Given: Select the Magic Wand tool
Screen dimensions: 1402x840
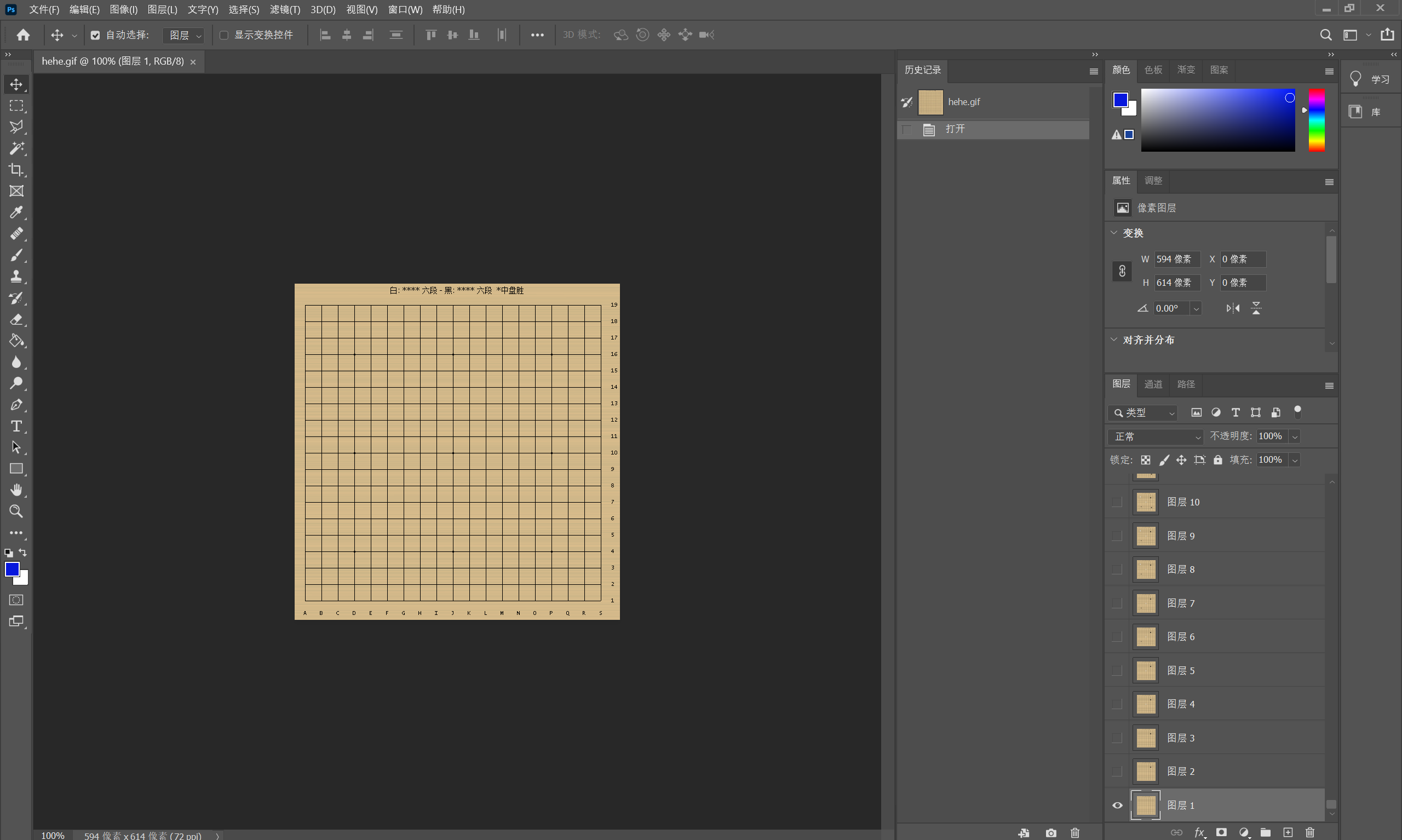Looking at the screenshot, I should (x=16, y=148).
